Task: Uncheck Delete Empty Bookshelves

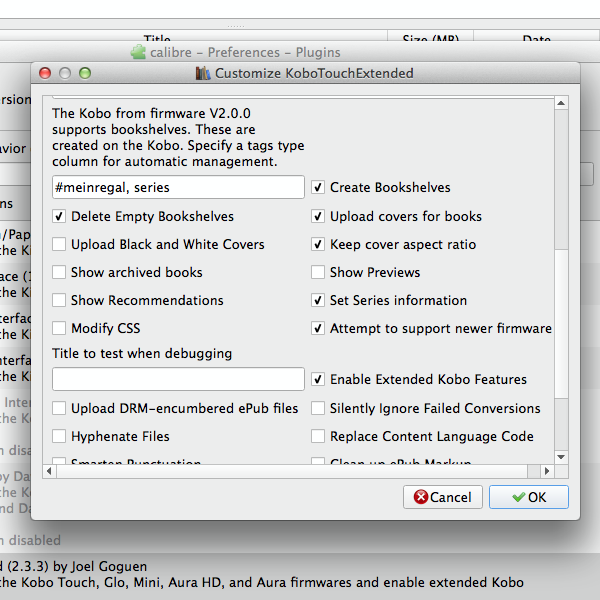Action: pyautogui.click(x=59, y=217)
